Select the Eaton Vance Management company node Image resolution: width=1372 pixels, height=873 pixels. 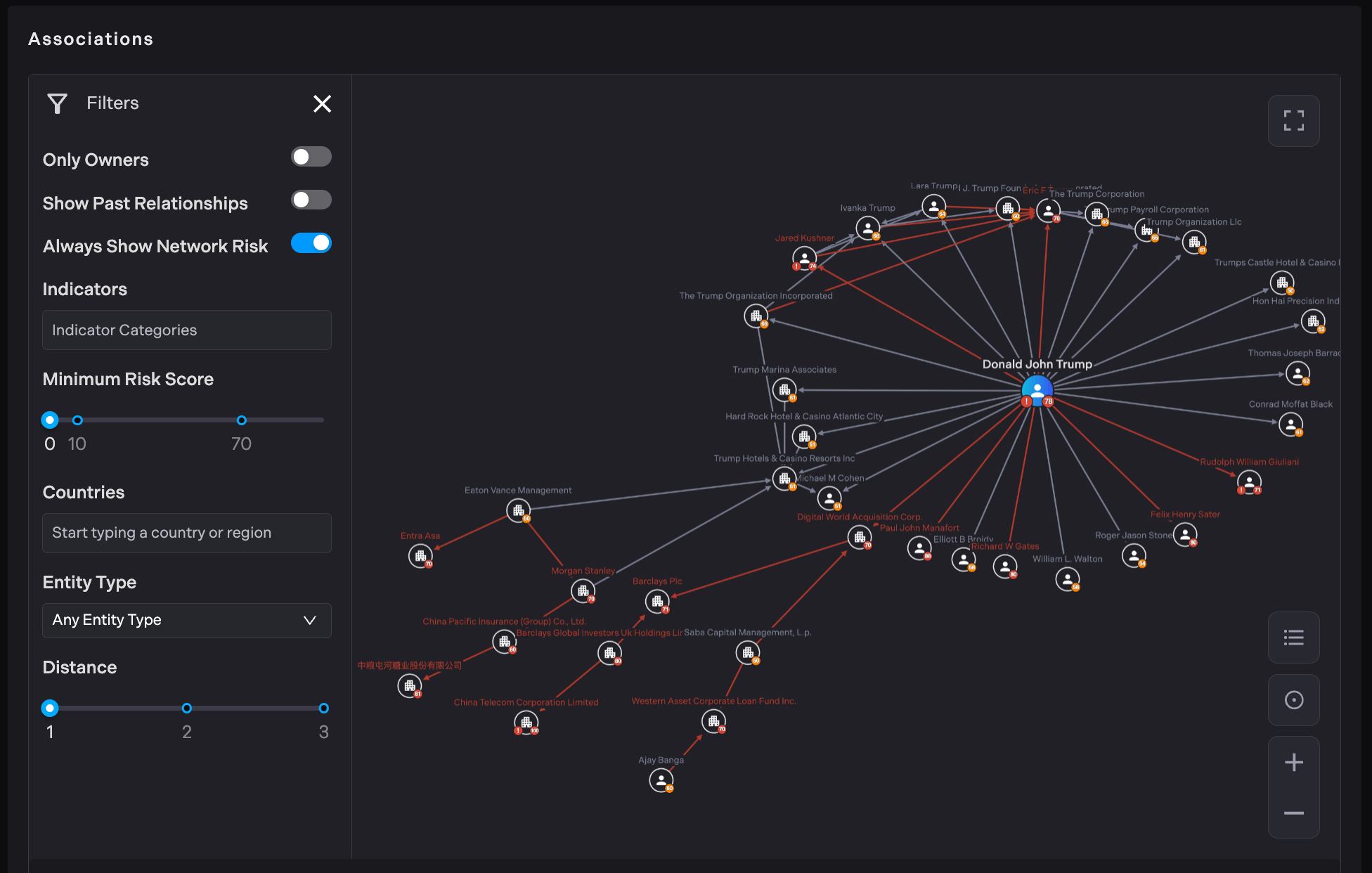click(x=518, y=510)
